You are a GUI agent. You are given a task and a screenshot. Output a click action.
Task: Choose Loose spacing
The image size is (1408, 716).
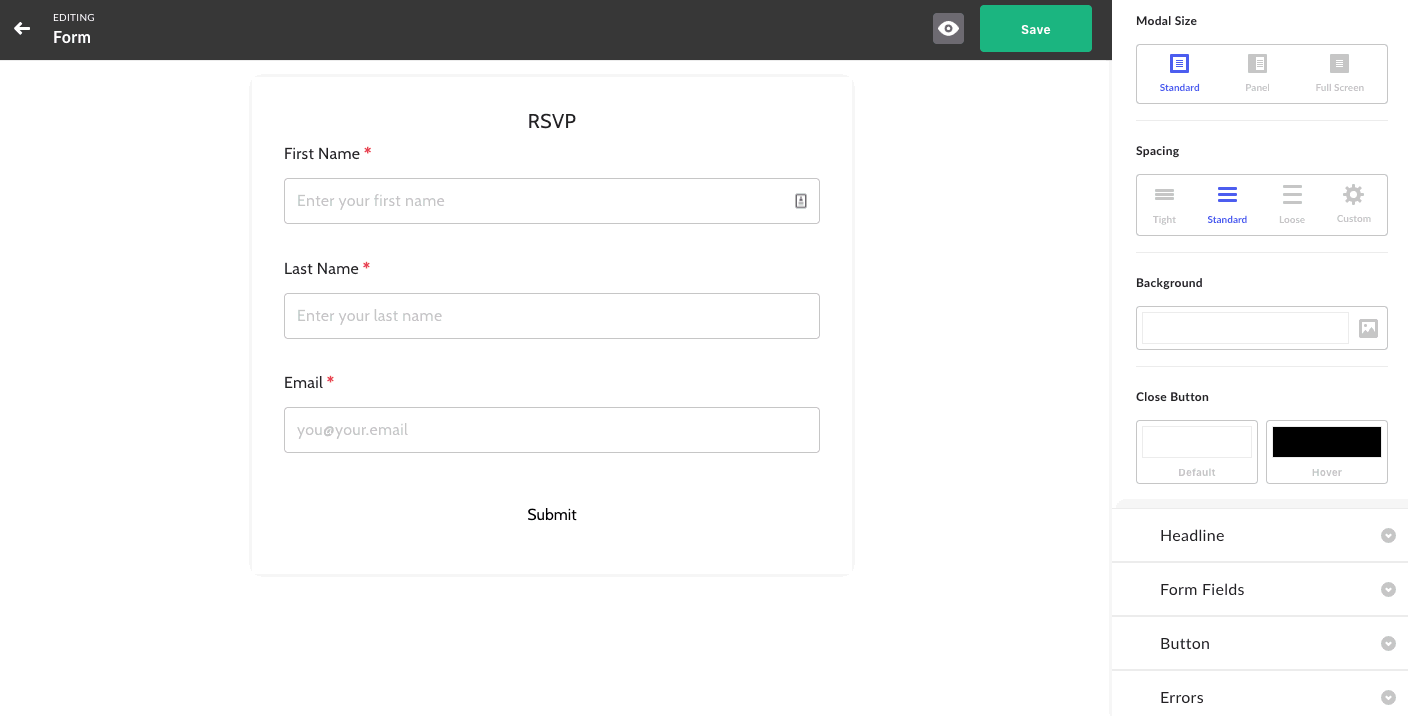1292,205
